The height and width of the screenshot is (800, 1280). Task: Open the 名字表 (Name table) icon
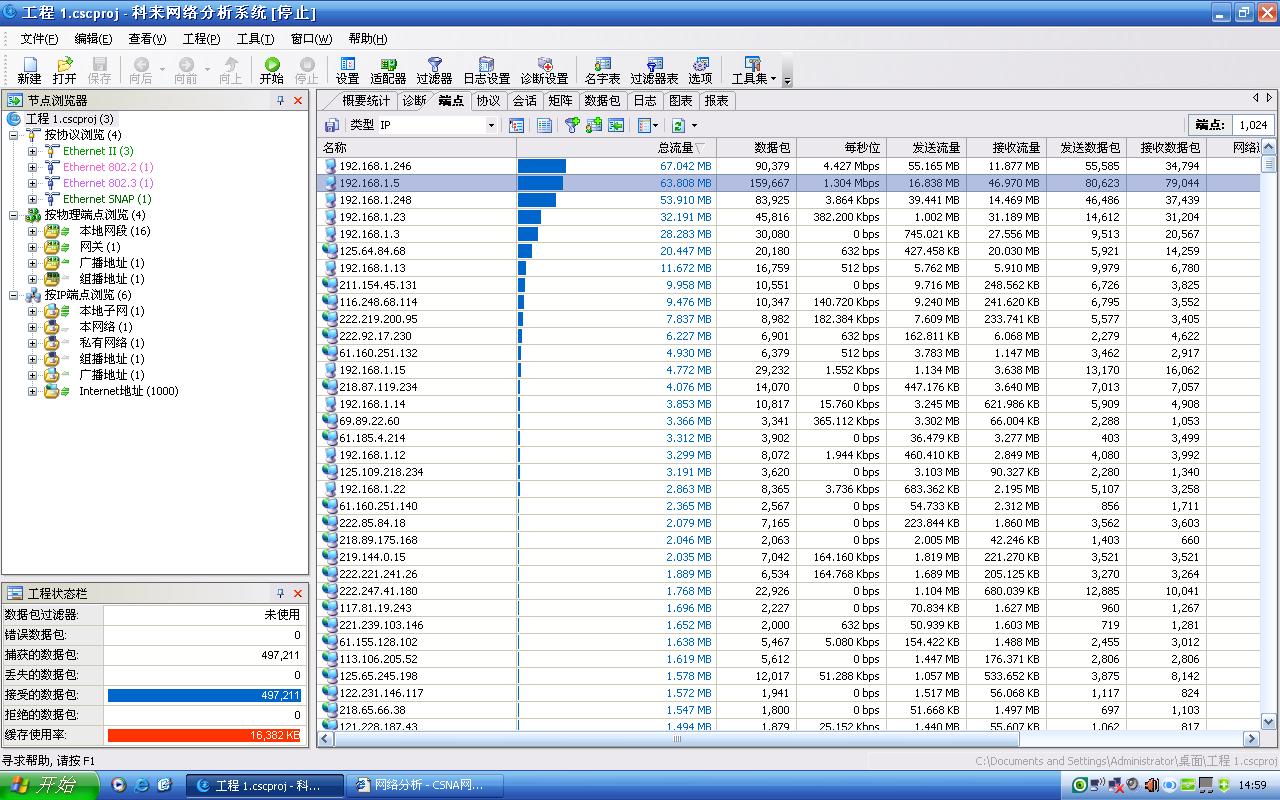[x=602, y=69]
